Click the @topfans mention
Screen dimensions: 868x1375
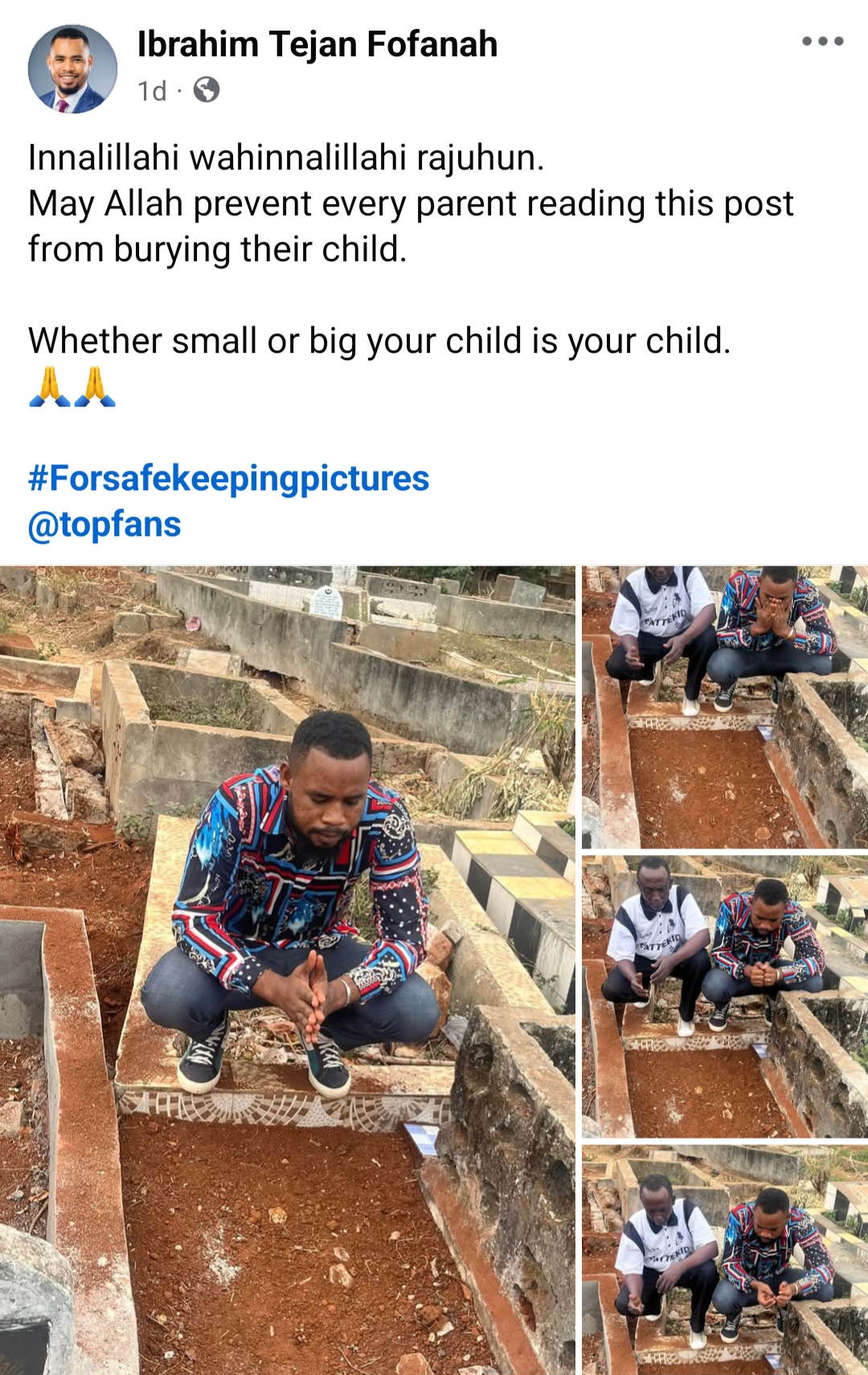click(104, 525)
